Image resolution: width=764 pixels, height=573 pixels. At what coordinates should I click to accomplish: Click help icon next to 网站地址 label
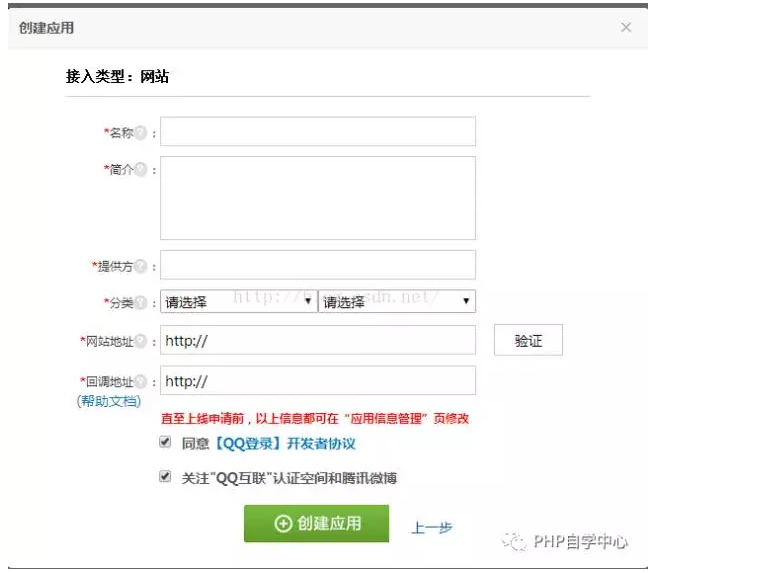140,341
